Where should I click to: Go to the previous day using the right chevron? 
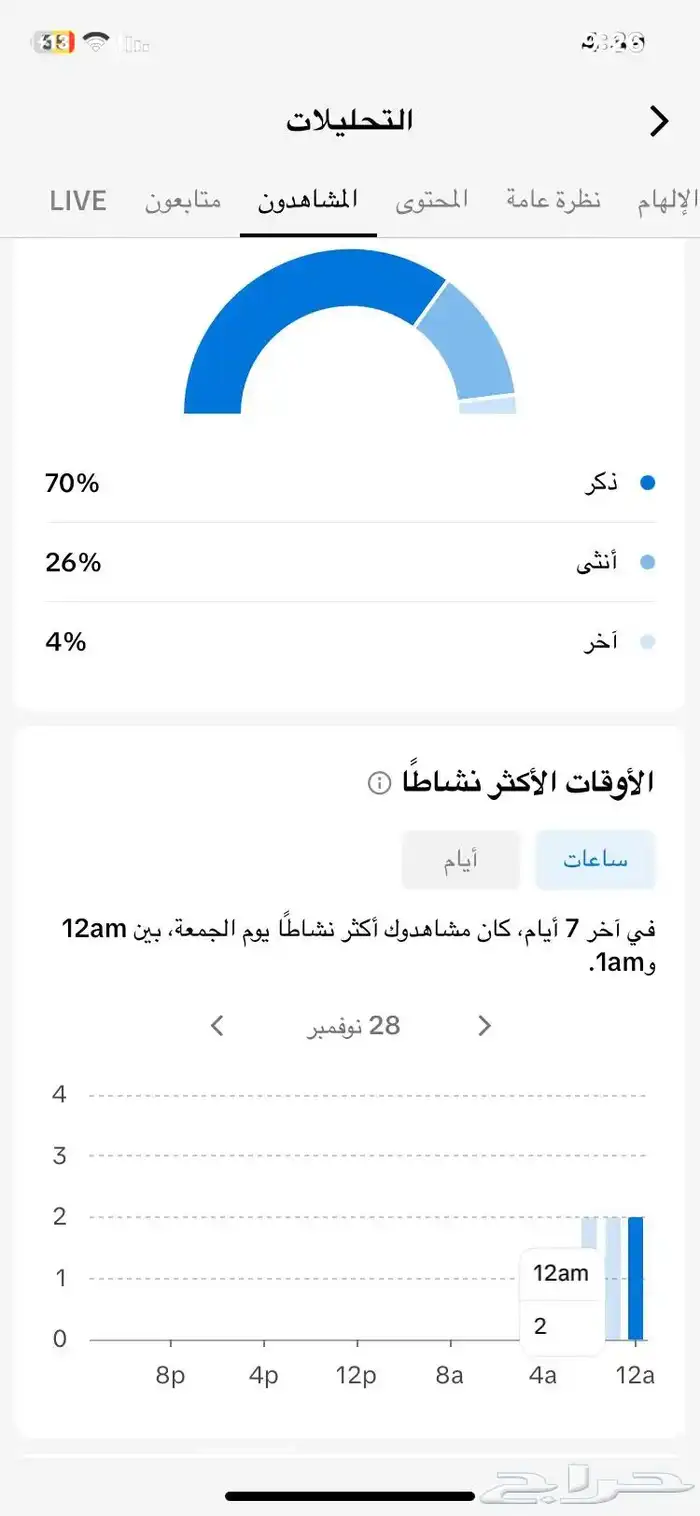[484, 1026]
